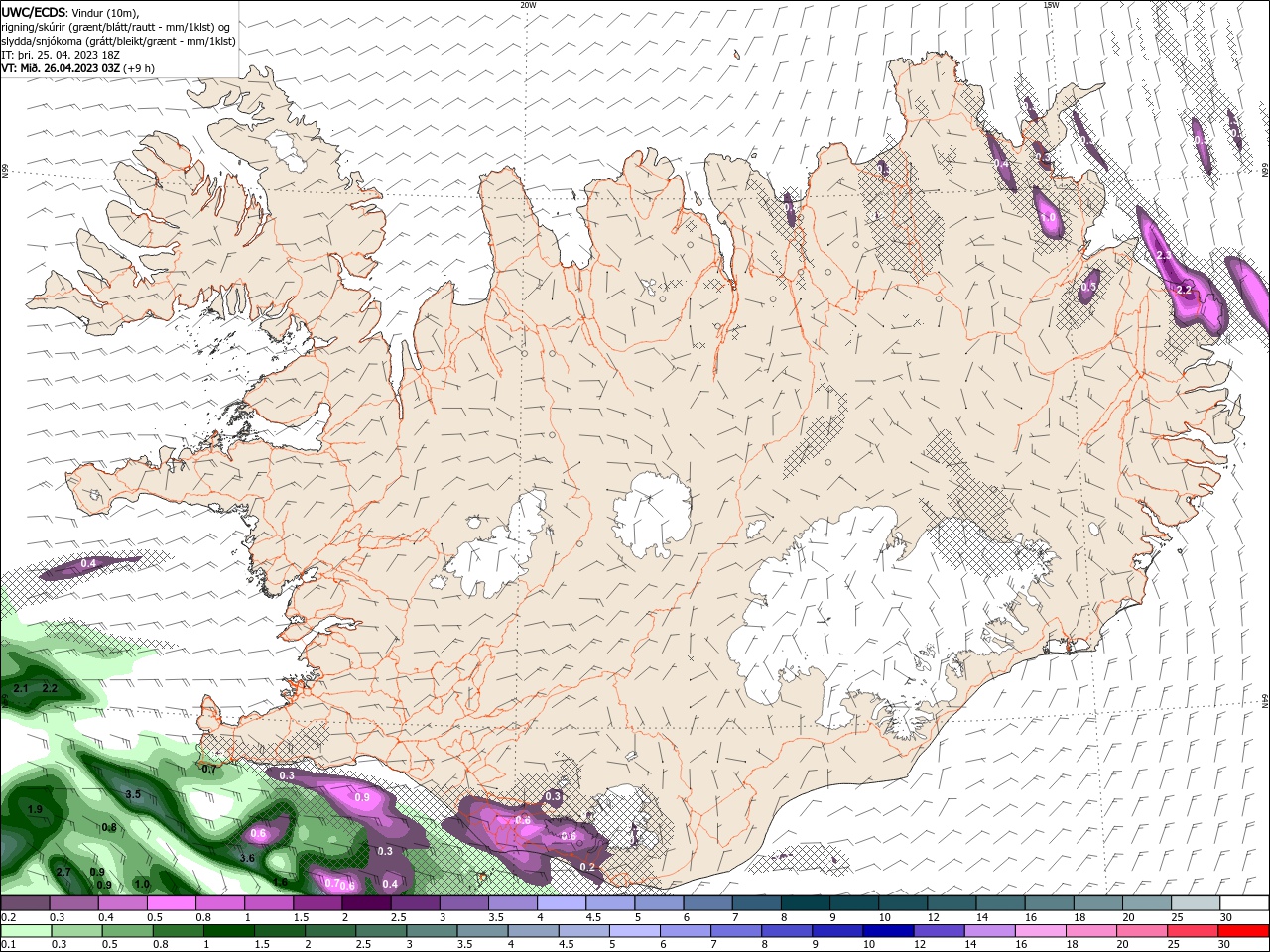Click the pure red 30 swatch in lower rain legend
This screenshot has width=1270, height=952.
pyautogui.click(x=1243, y=931)
